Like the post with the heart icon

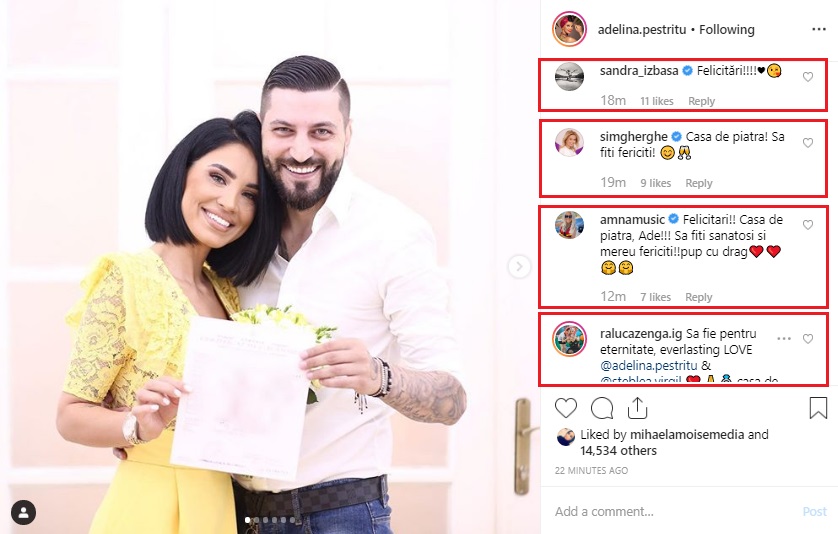566,408
